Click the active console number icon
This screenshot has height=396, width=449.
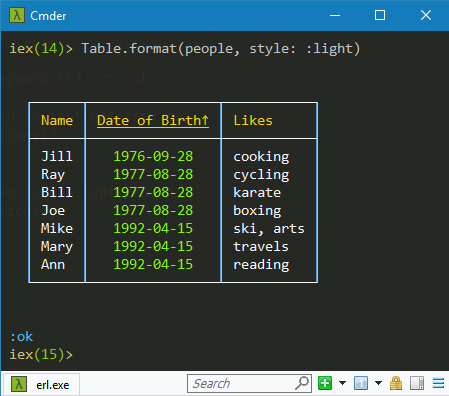pos(361,383)
